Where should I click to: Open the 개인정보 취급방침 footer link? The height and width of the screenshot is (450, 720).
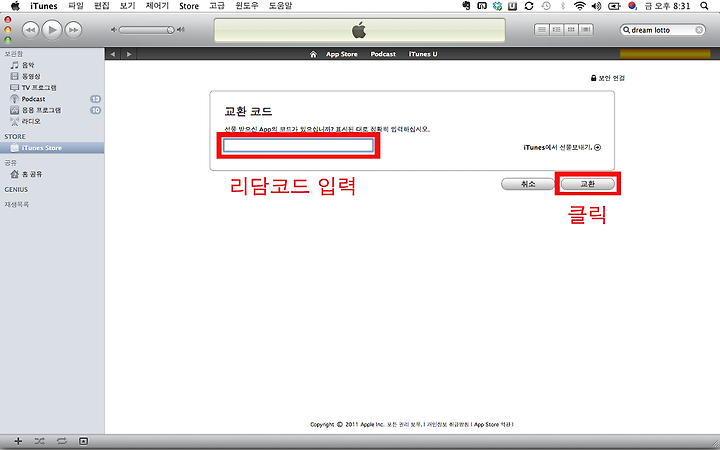coord(448,425)
